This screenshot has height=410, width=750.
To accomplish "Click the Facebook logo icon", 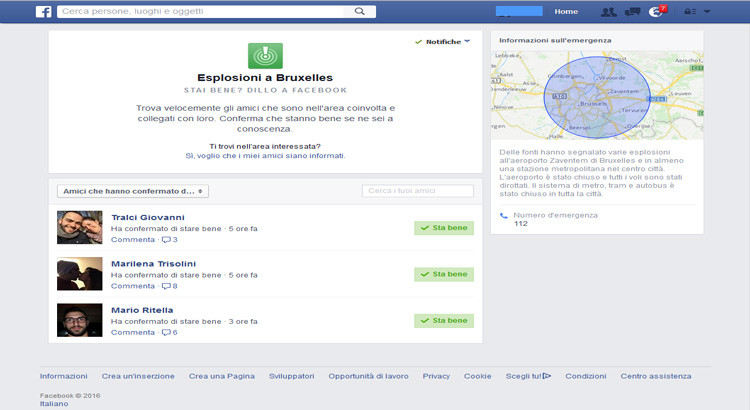I will pos(44,11).
